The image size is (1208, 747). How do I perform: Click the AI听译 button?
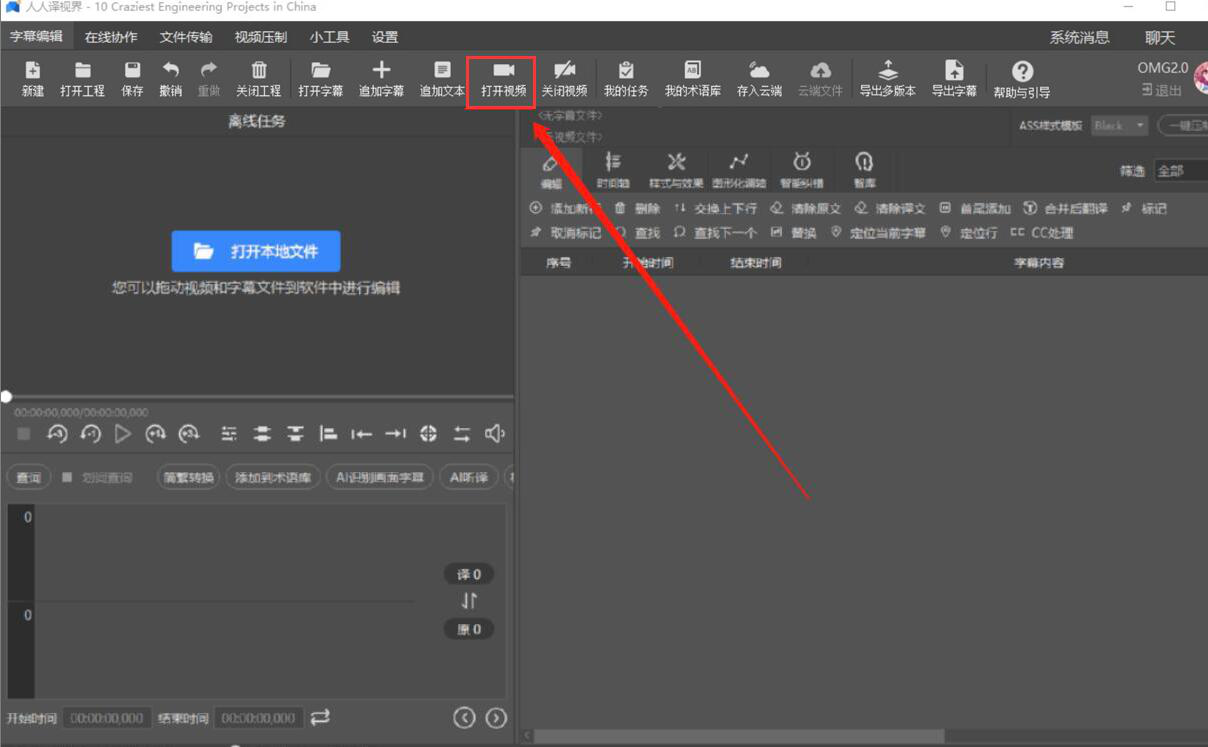pos(468,477)
